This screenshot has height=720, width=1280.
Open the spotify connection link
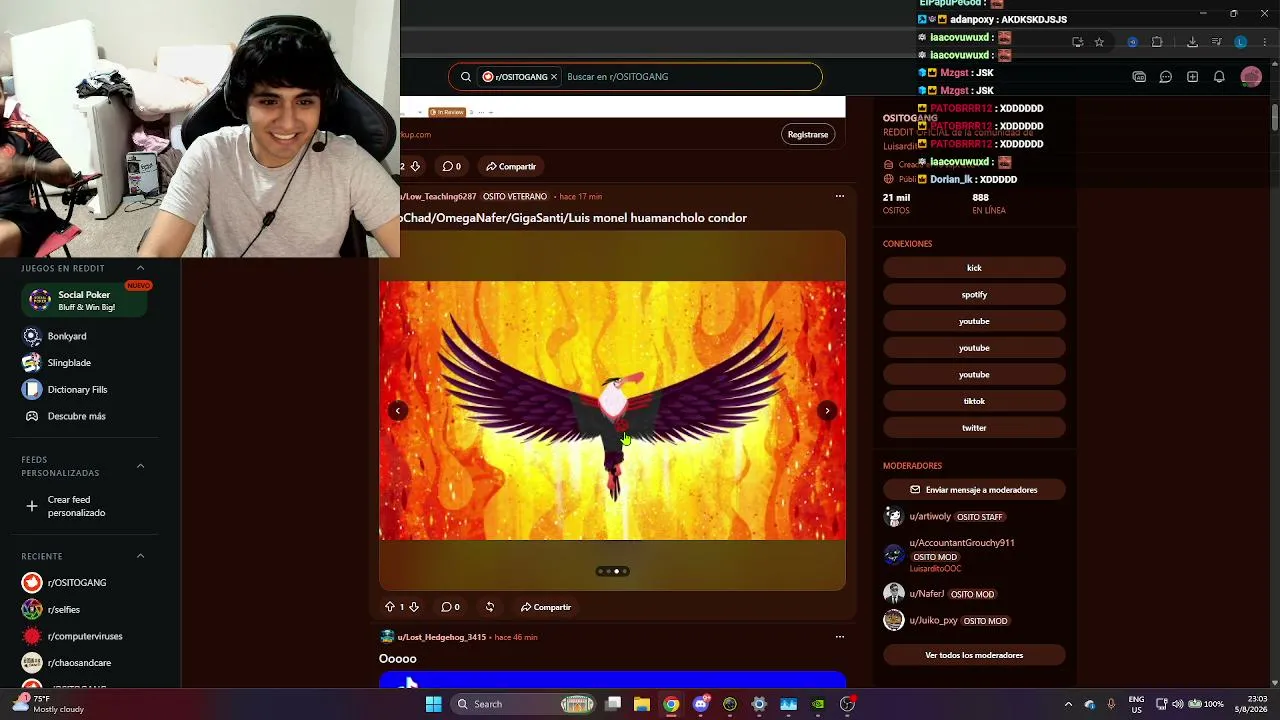(x=974, y=295)
